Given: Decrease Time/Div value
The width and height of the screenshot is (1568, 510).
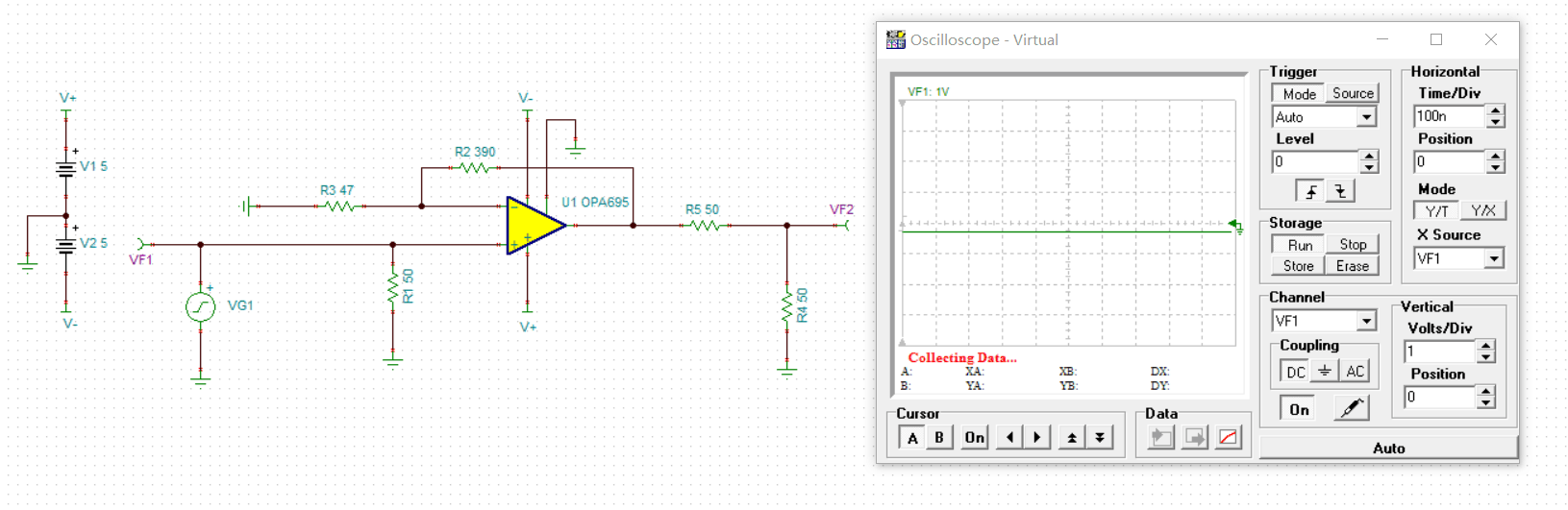Looking at the screenshot, I should click(x=1495, y=122).
